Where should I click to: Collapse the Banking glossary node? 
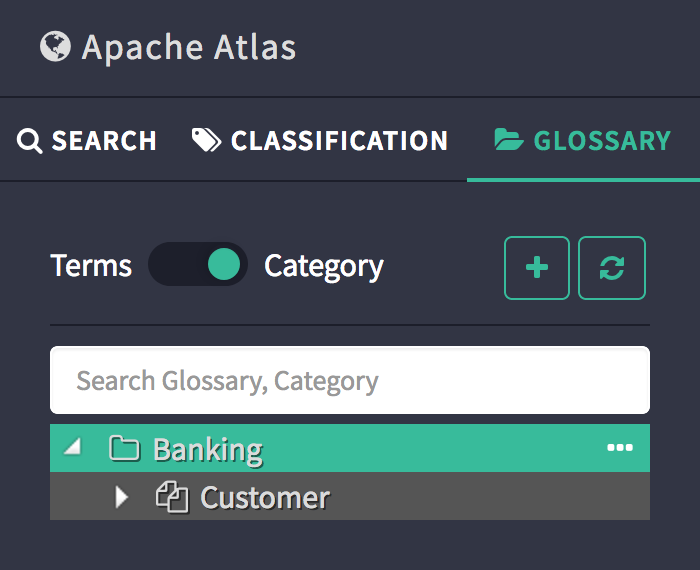[x=72, y=448]
